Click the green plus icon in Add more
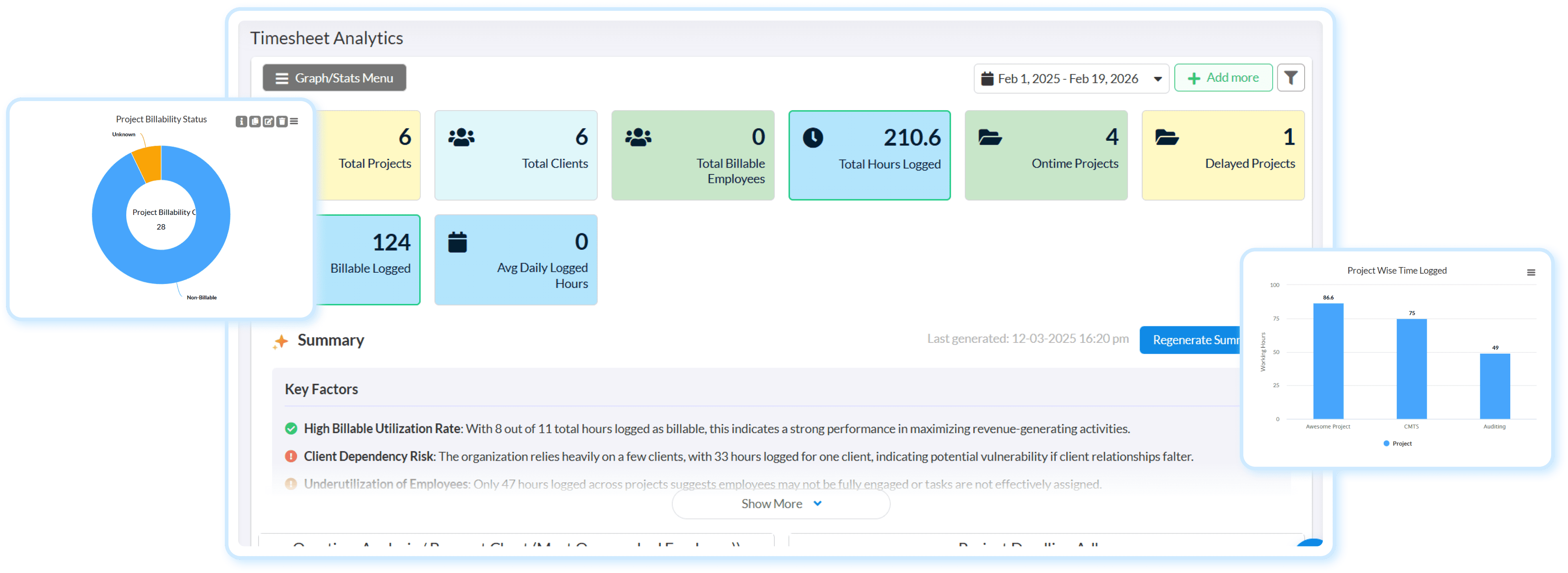This screenshot has width=1568, height=573. click(1194, 79)
